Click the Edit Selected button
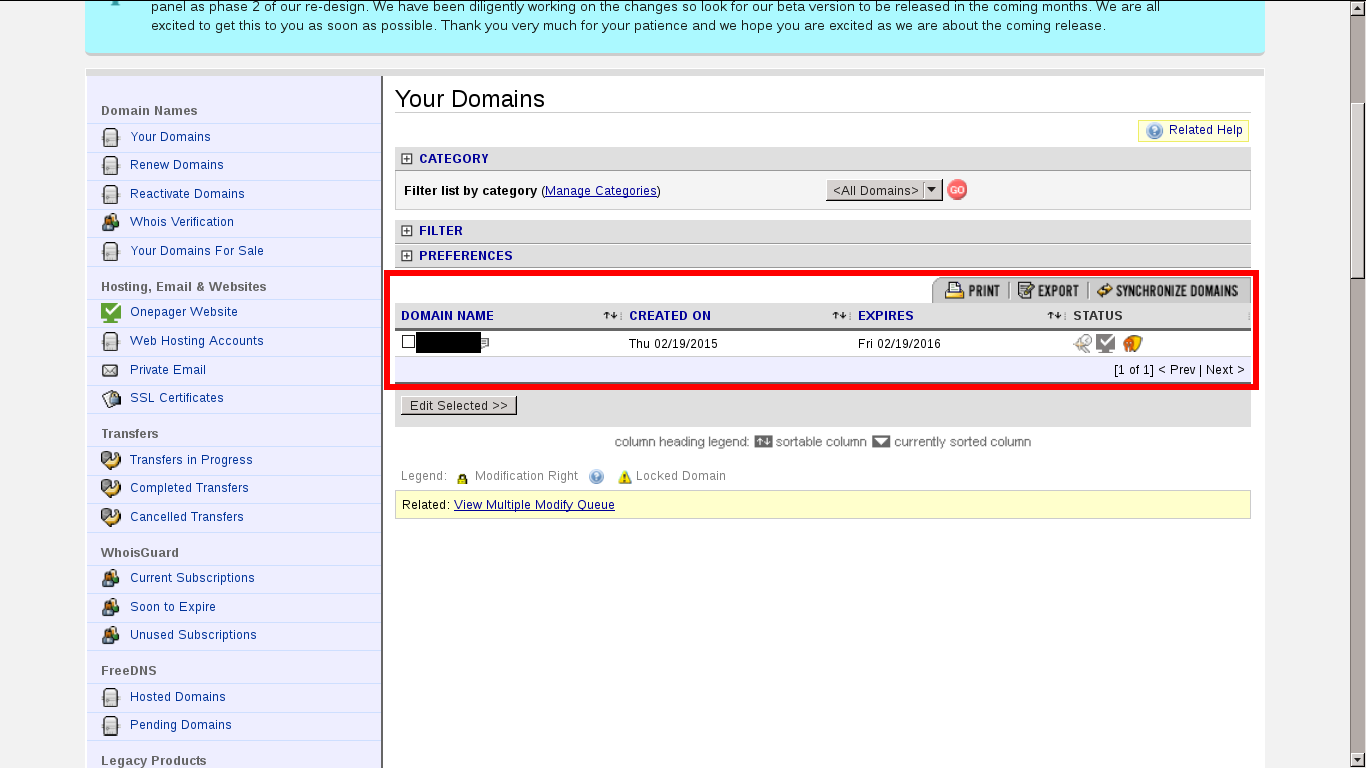The width and height of the screenshot is (1366, 768). click(x=458, y=406)
